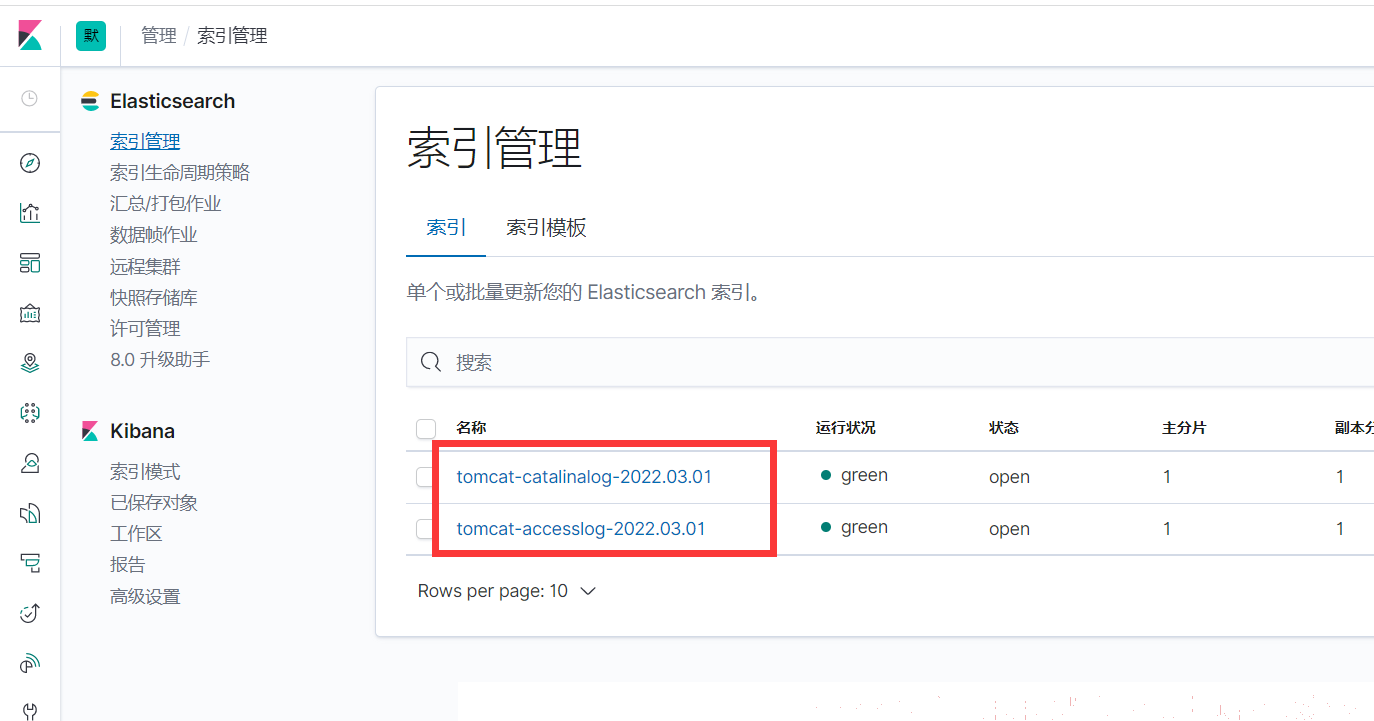Open the Recently viewed clock icon
The width and height of the screenshot is (1374, 721).
click(x=30, y=98)
